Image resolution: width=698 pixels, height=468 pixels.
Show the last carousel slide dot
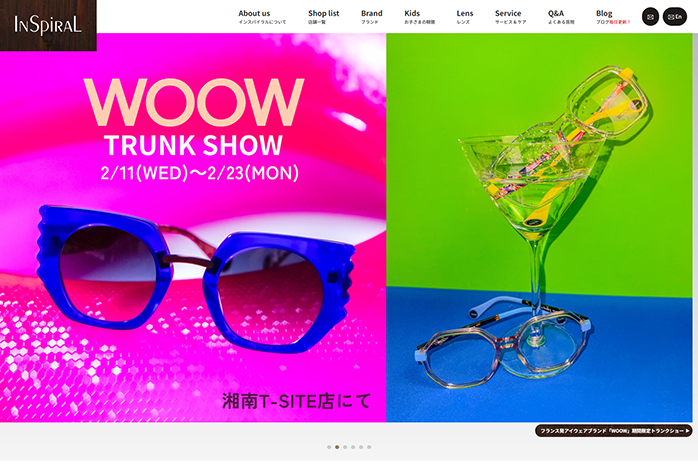(x=369, y=447)
